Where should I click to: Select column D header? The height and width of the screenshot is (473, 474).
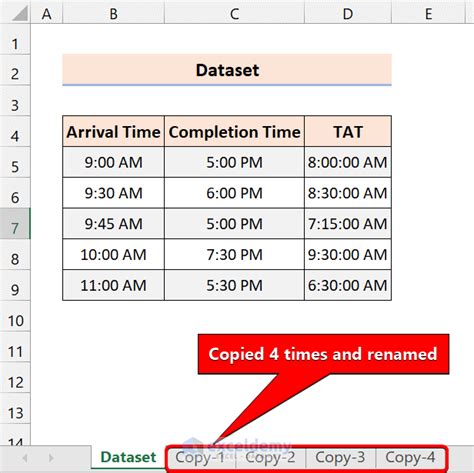pyautogui.click(x=348, y=14)
